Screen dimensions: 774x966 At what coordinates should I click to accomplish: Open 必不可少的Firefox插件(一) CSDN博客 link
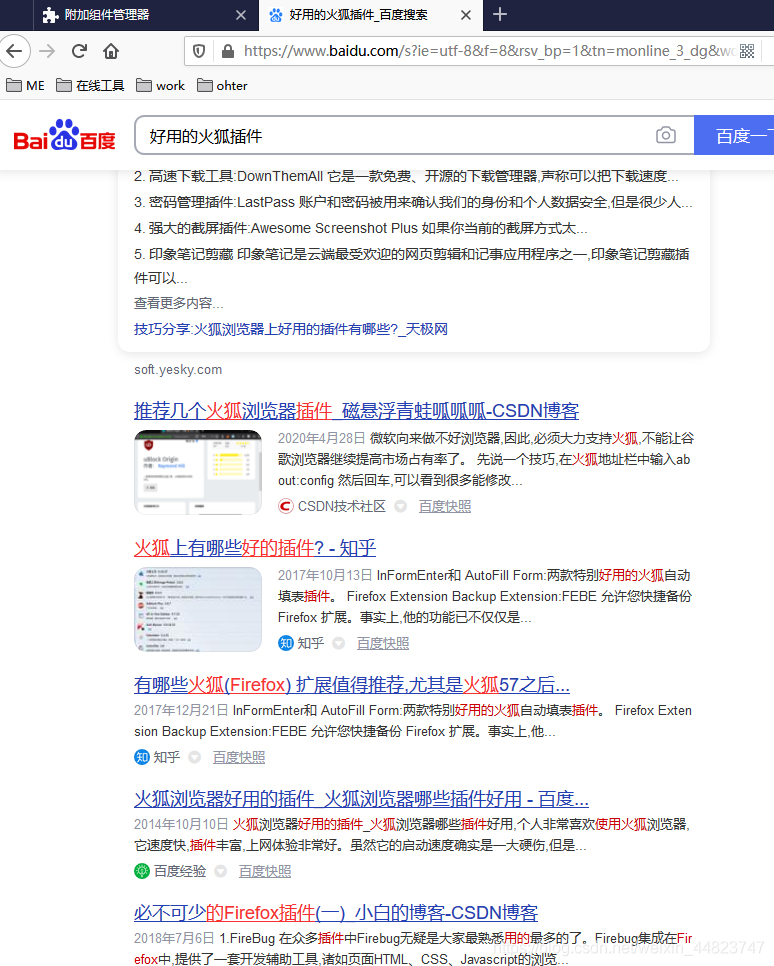(x=336, y=912)
